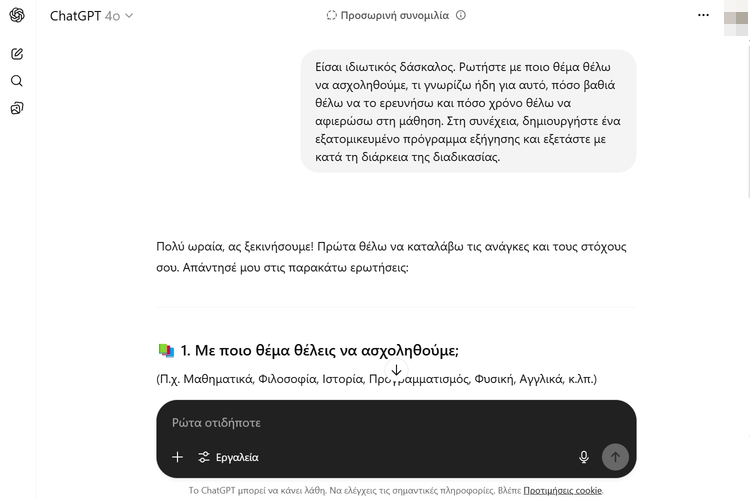Click the ChatGPT logo icon
The image size is (750, 500).
pyautogui.click(x=17, y=15)
